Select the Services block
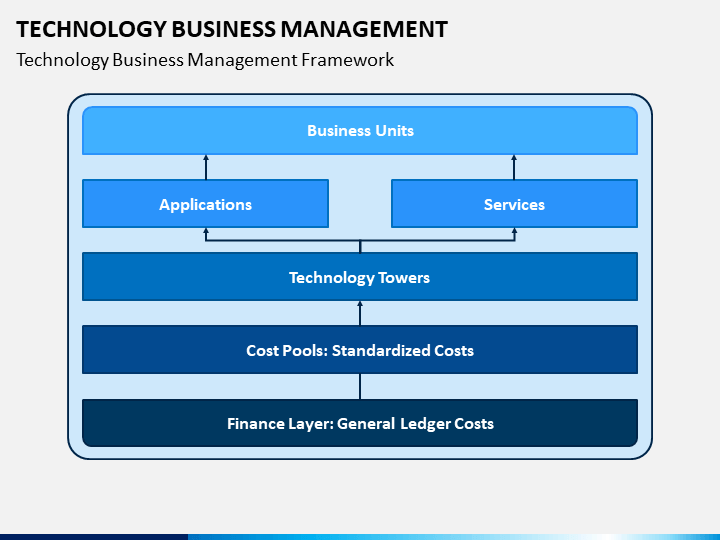This screenshot has width=720, height=540. coord(514,203)
